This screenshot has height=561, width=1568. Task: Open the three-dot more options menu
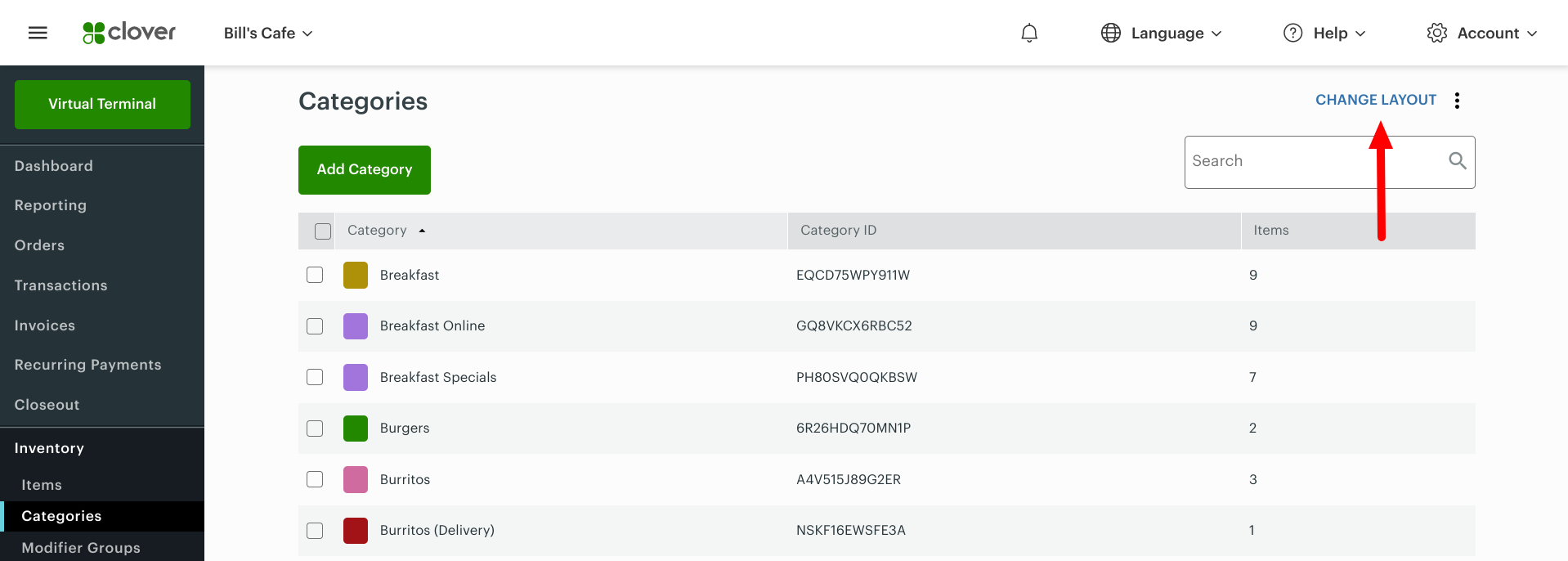point(1457,100)
